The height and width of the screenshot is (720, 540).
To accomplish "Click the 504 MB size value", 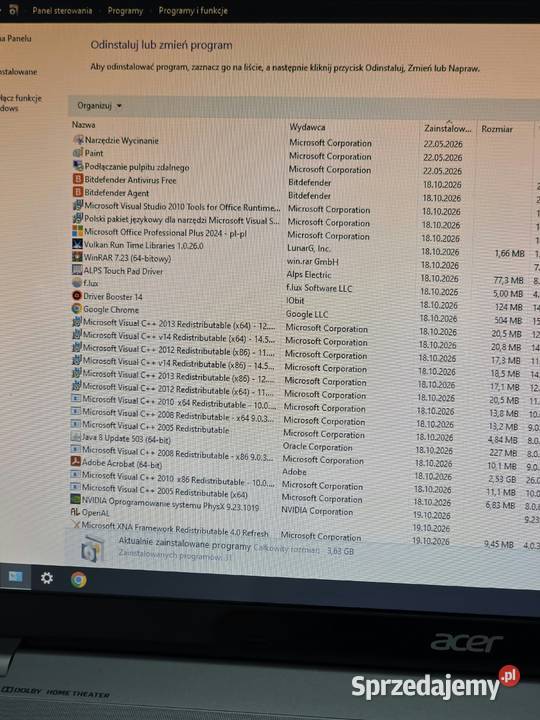I will click(507, 320).
